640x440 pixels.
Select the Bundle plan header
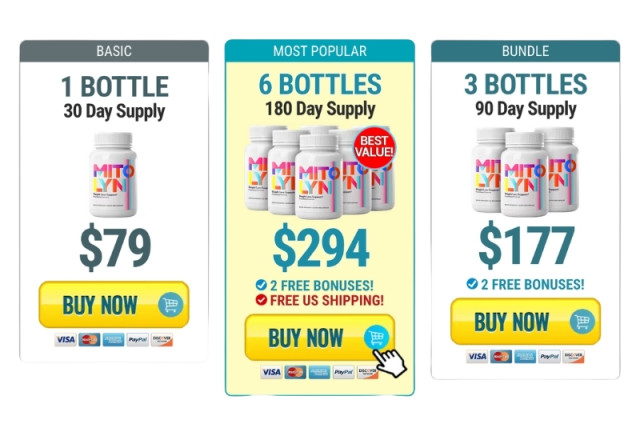(x=525, y=51)
